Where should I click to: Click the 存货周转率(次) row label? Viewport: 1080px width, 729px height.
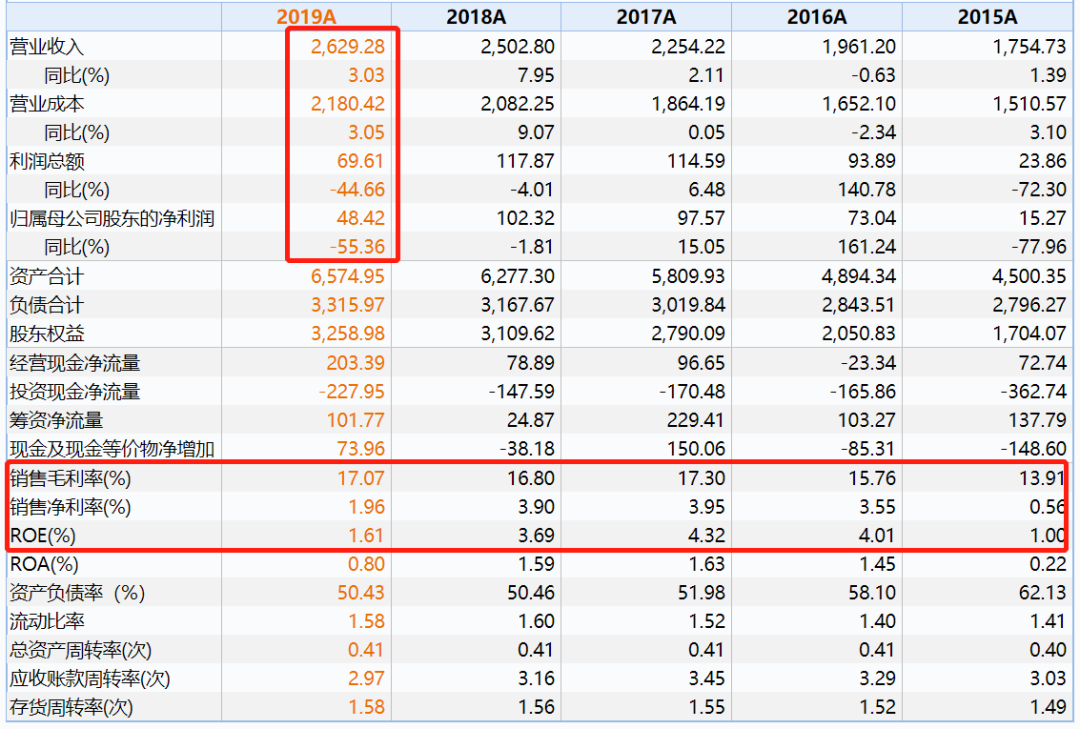point(71,708)
